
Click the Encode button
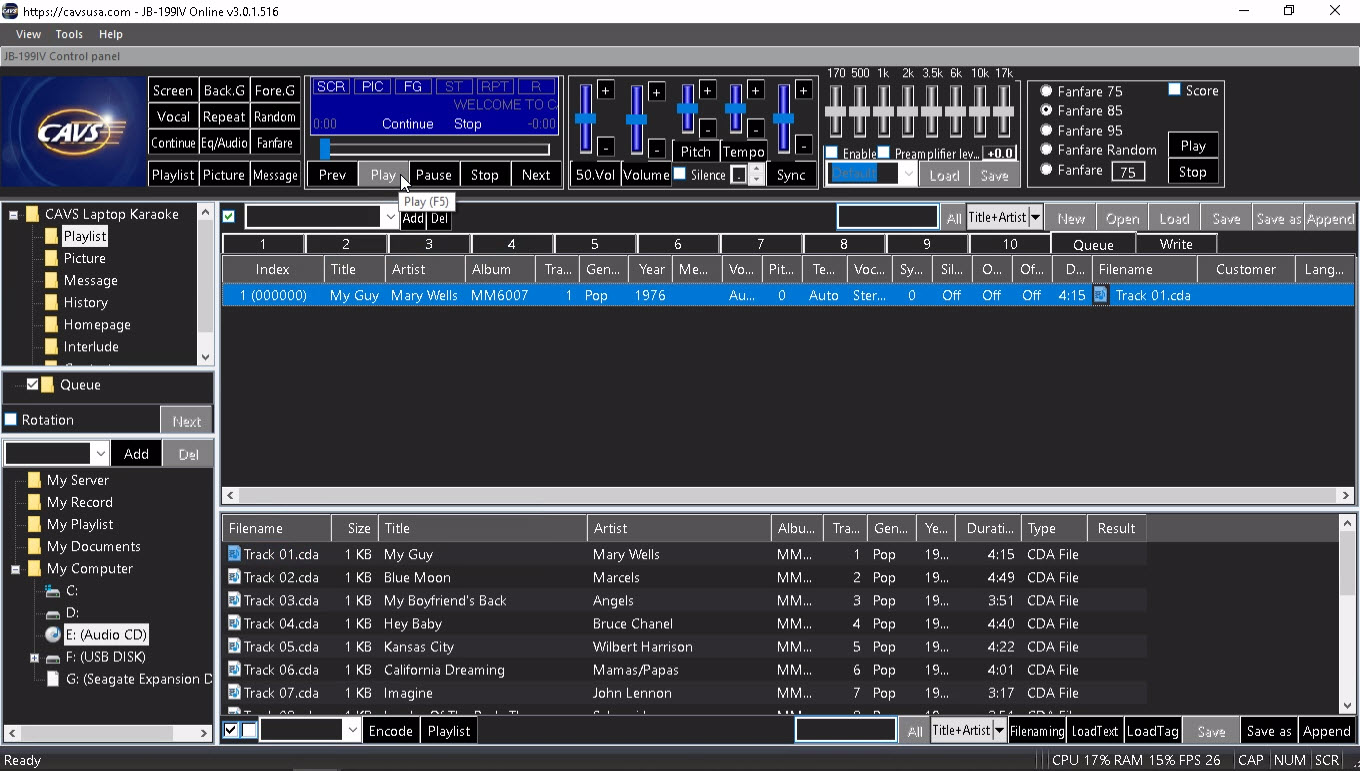pyautogui.click(x=391, y=731)
